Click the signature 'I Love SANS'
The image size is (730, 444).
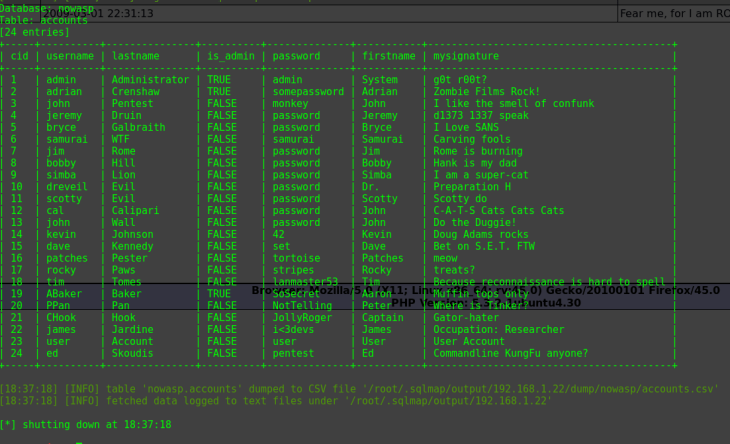[x=466, y=127]
